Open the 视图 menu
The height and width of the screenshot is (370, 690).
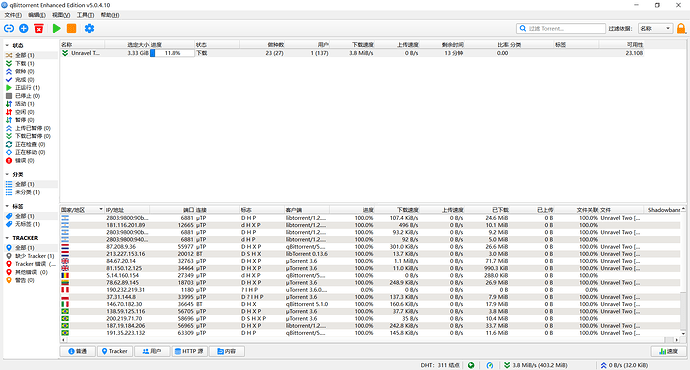(x=61, y=15)
